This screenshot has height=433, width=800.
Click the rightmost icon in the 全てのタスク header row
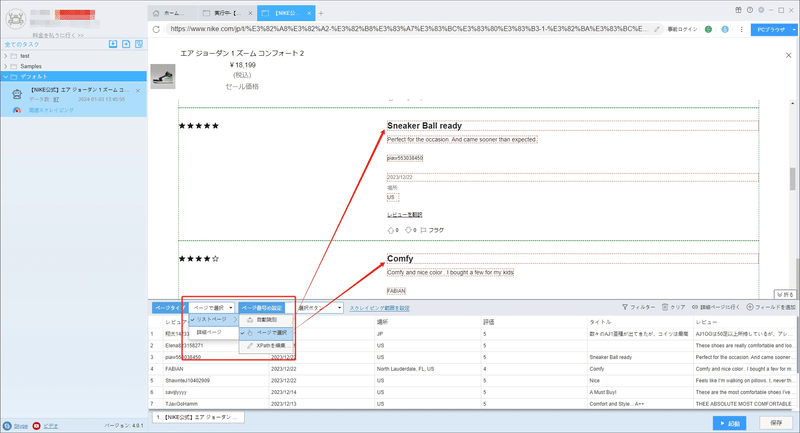tap(139, 44)
